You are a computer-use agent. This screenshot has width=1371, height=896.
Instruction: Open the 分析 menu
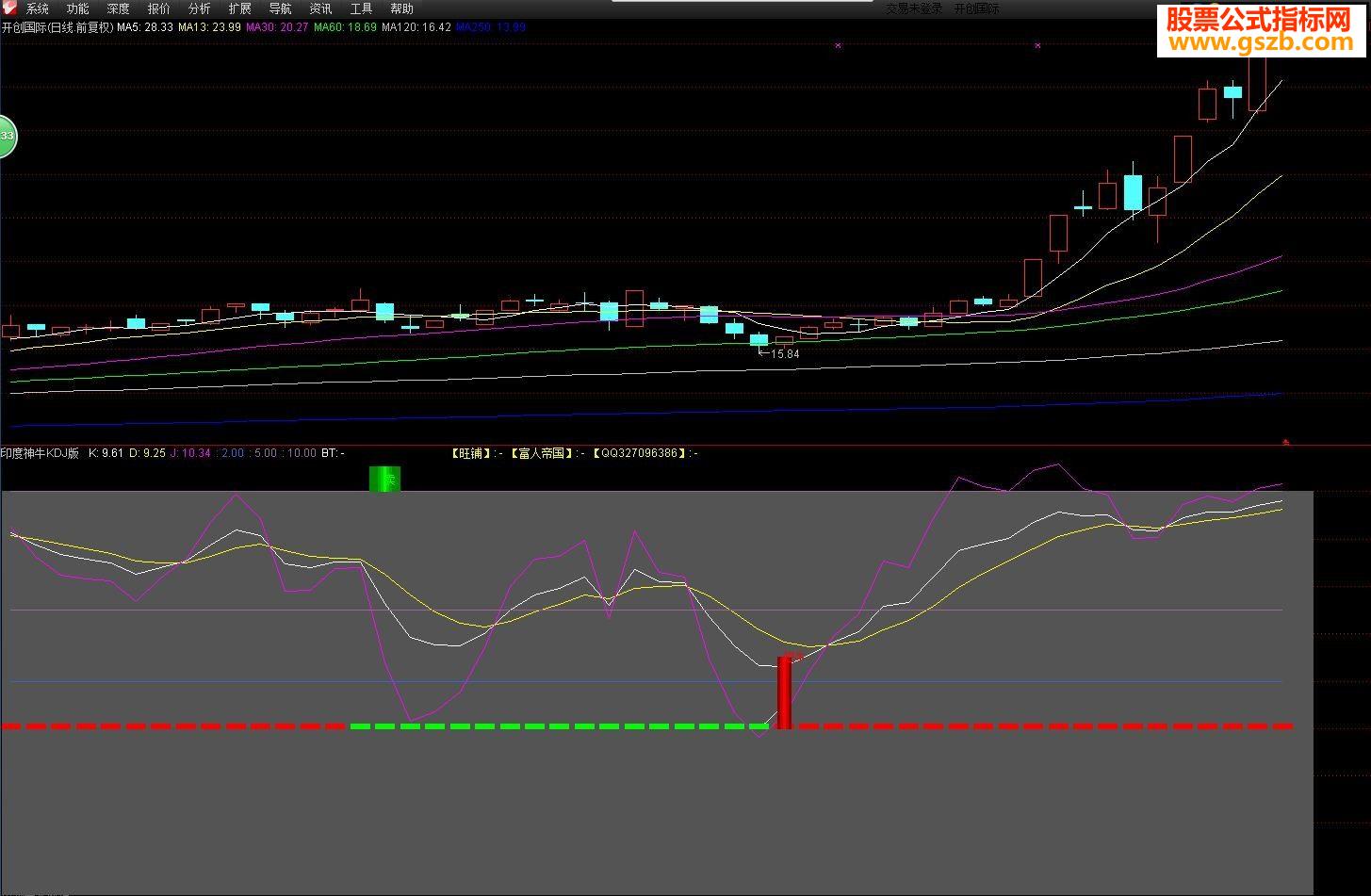[200, 8]
